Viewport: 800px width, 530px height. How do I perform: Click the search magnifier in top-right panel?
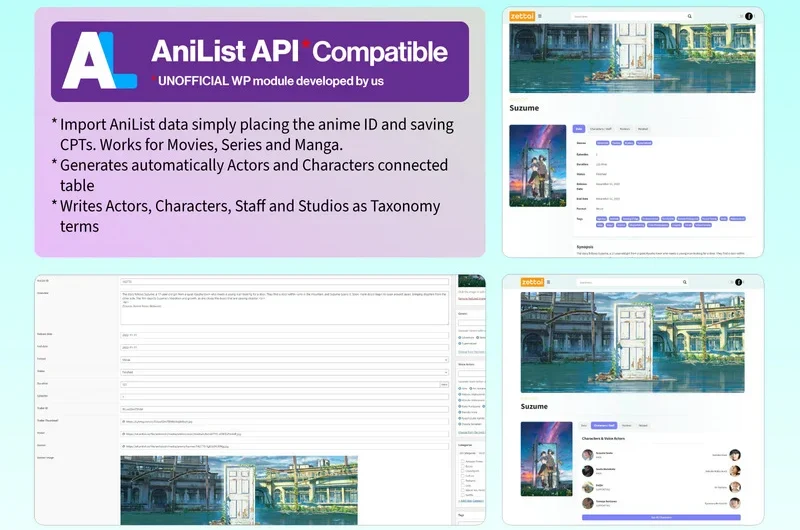688,16
